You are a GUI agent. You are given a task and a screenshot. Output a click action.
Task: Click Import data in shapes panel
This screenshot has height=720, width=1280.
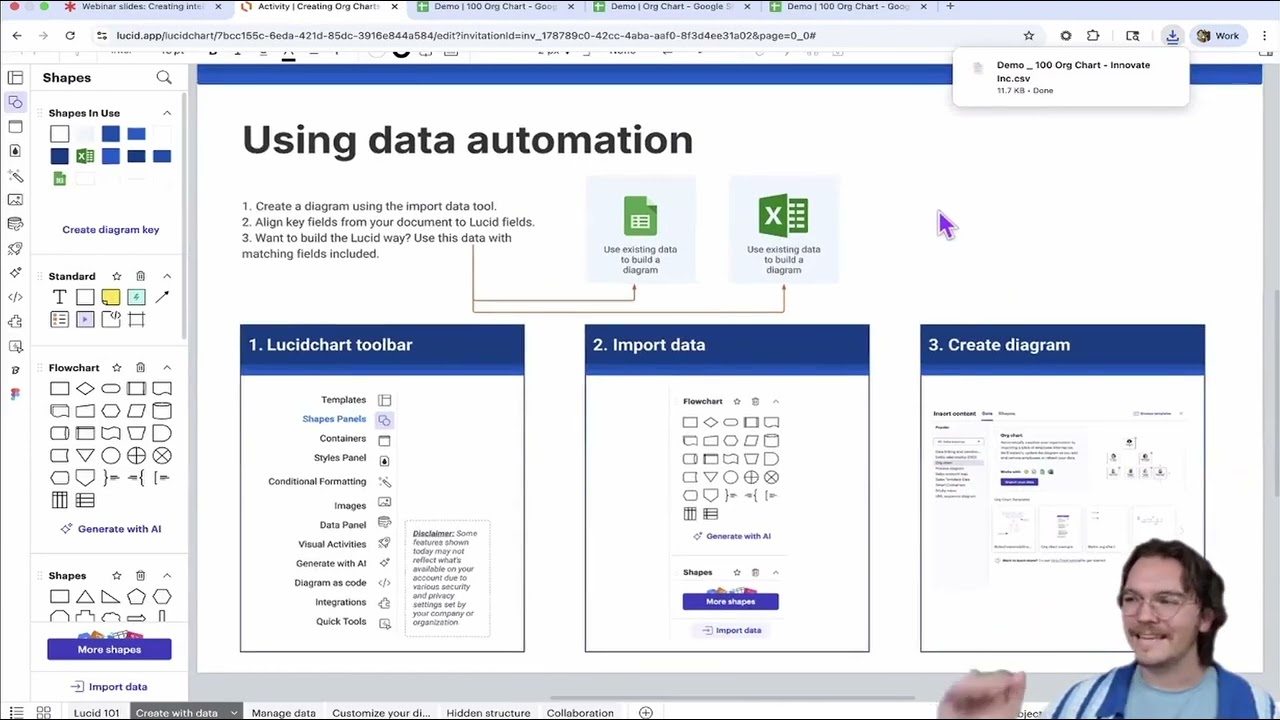pos(109,687)
